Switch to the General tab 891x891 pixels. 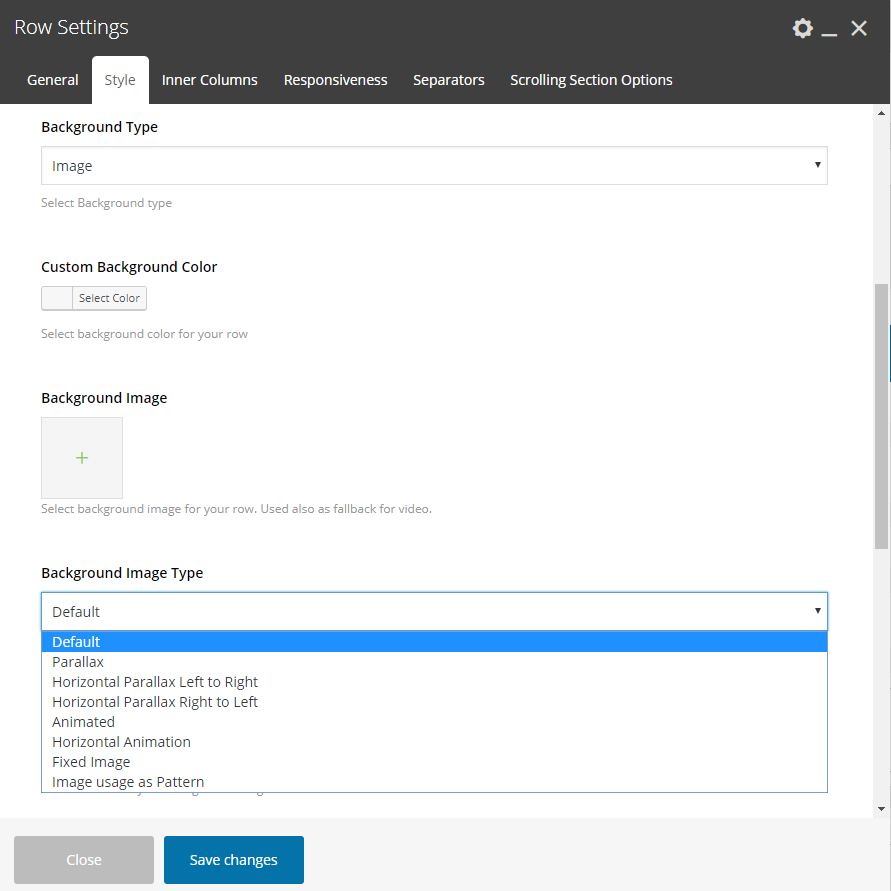click(x=53, y=80)
